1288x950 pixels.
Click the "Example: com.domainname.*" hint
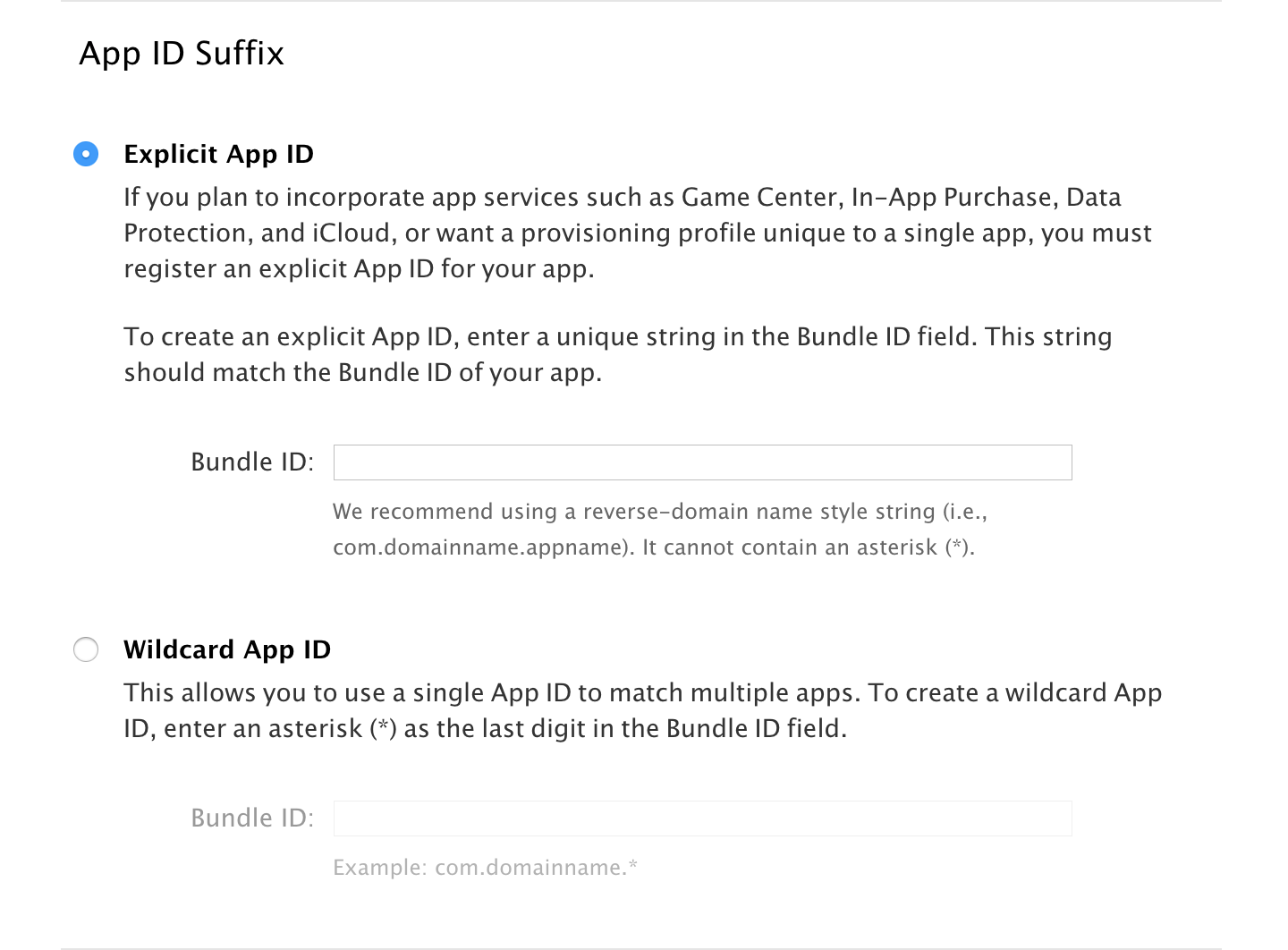[x=485, y=868]
